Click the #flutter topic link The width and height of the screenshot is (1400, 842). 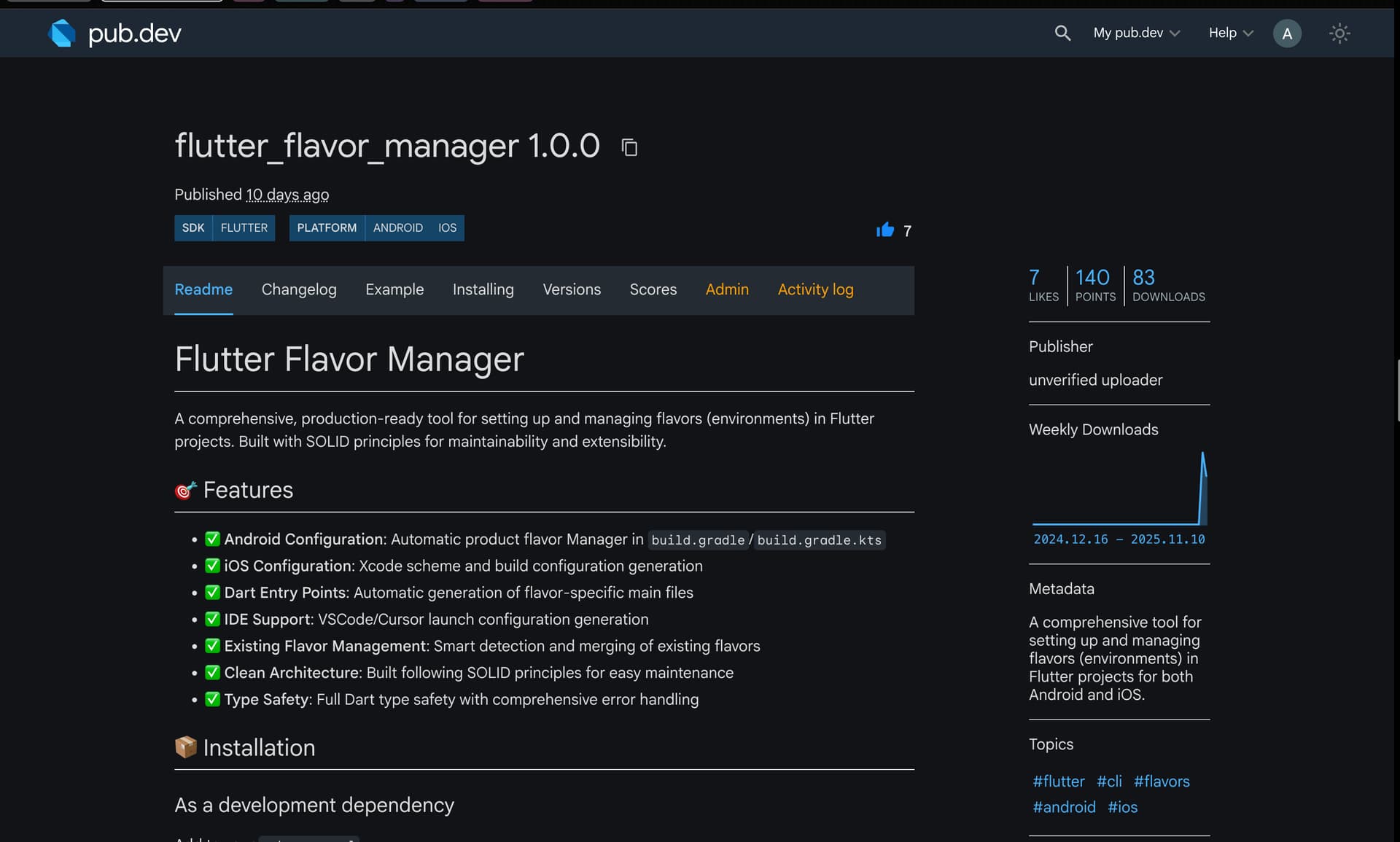[1058, 781]
